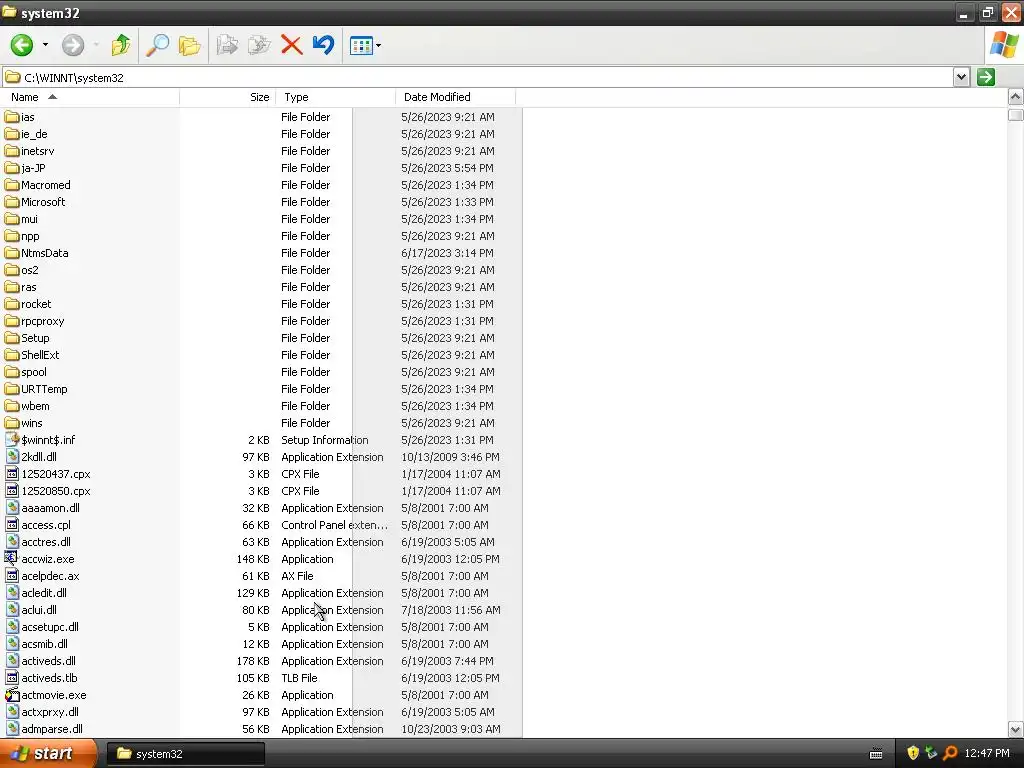Undo the last action with blue arrow

tap(323, 45)
